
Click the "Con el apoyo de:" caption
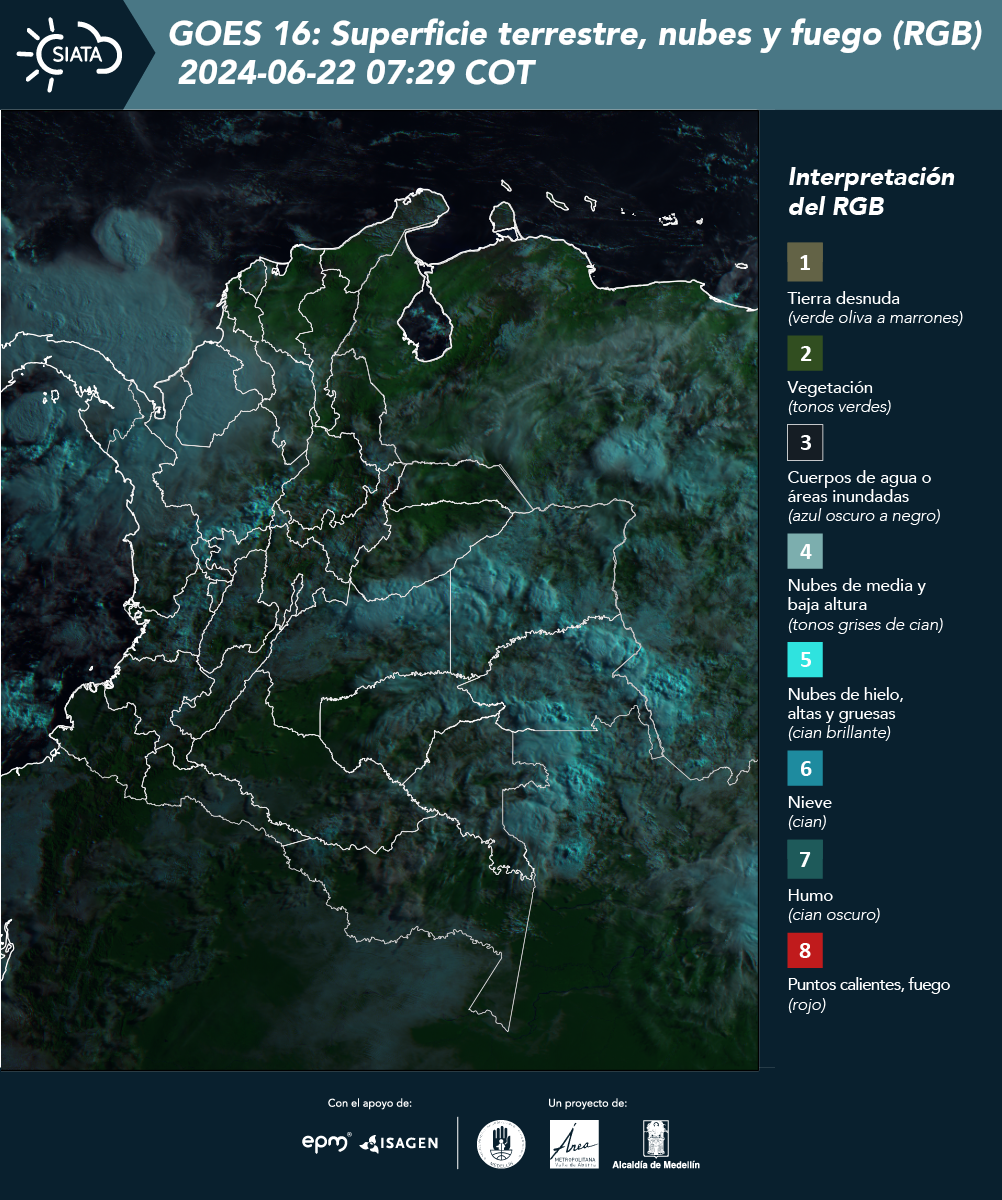click(x=370, y=1103)
